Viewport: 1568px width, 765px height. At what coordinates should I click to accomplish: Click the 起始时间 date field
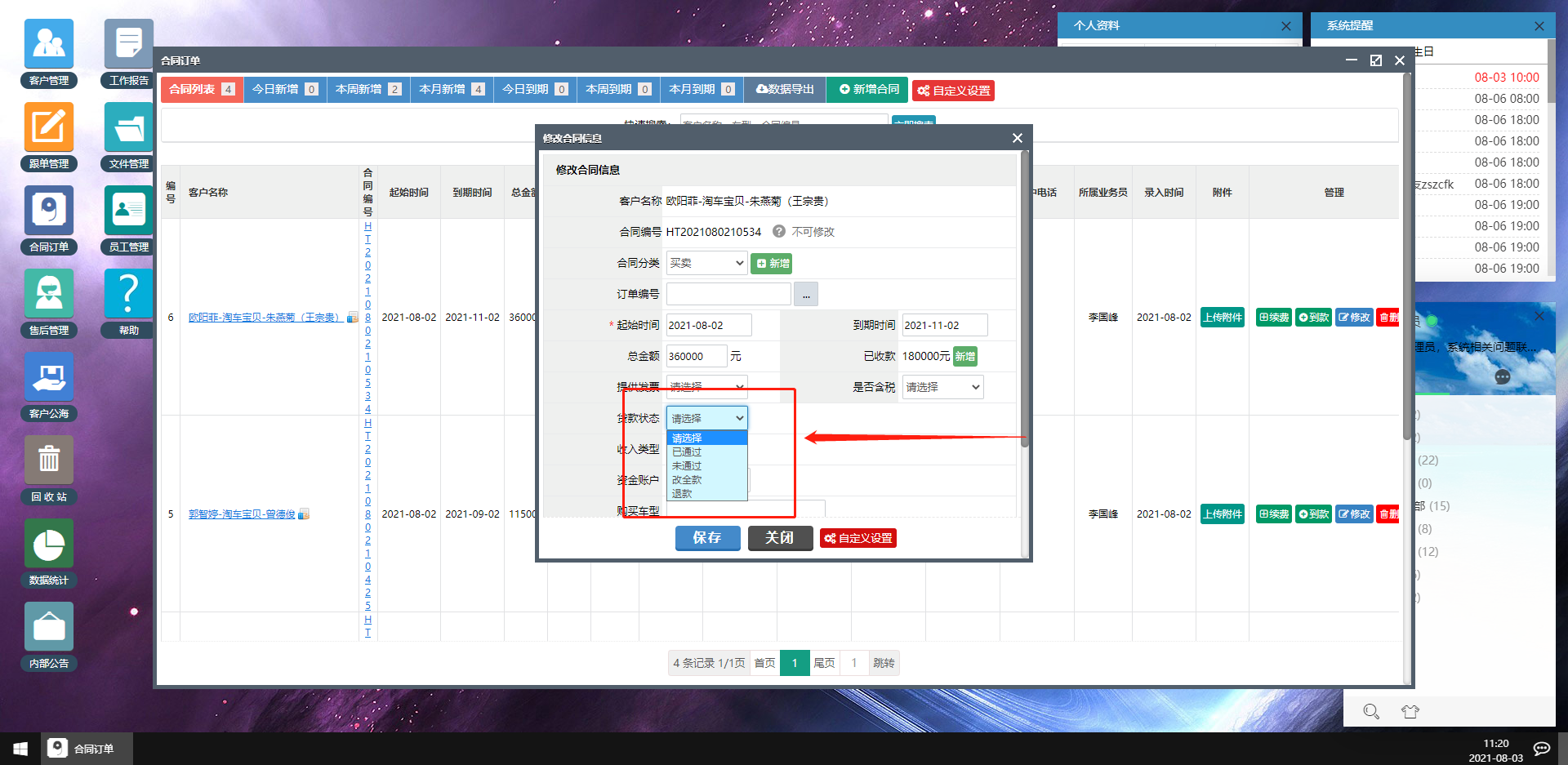(x=709, y=325)
